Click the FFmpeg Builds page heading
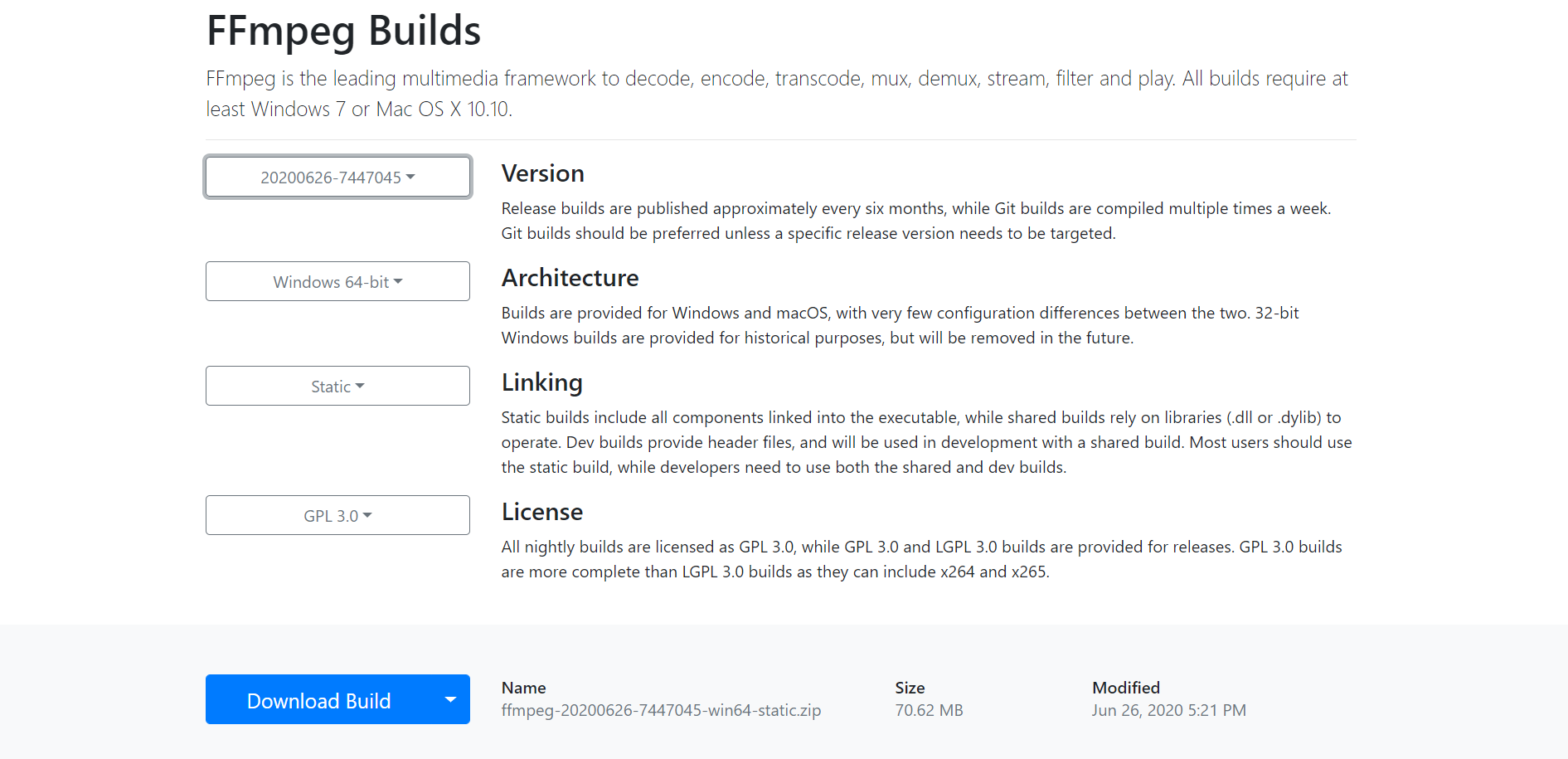This screenshot has width=1568, height=759. coord(343,31)
